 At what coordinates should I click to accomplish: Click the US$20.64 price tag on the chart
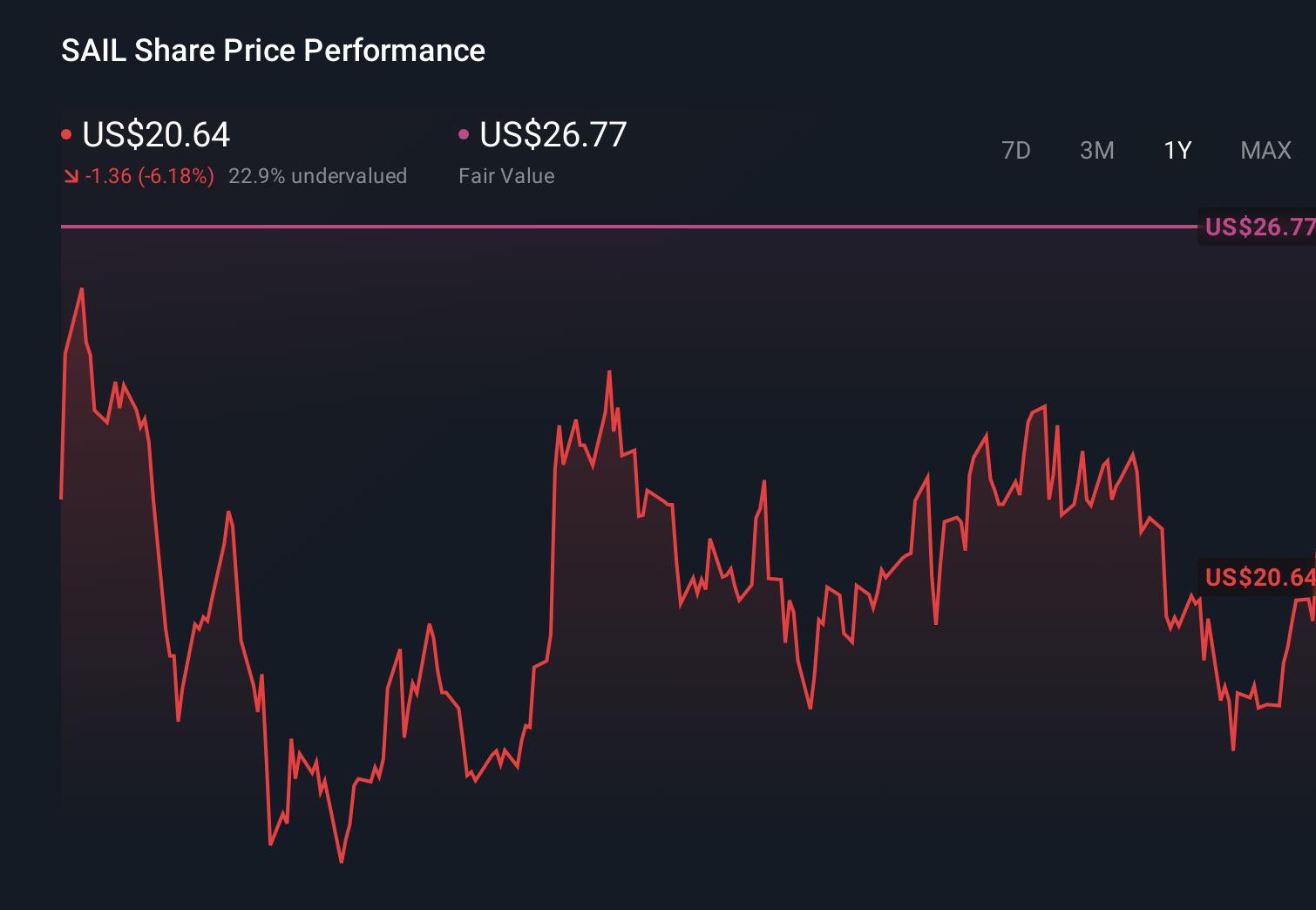(x=1259, y=576)
